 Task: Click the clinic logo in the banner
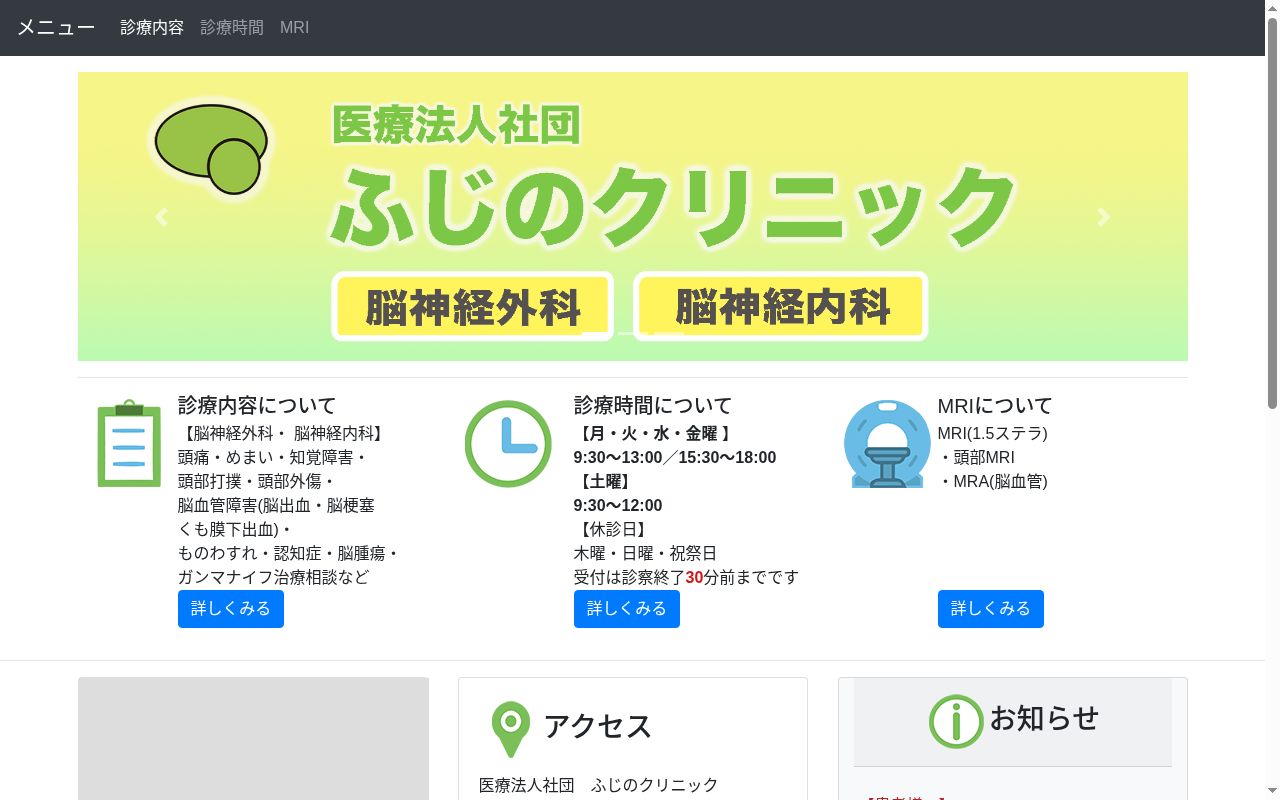pyautogui.click(x=210, y=148)
